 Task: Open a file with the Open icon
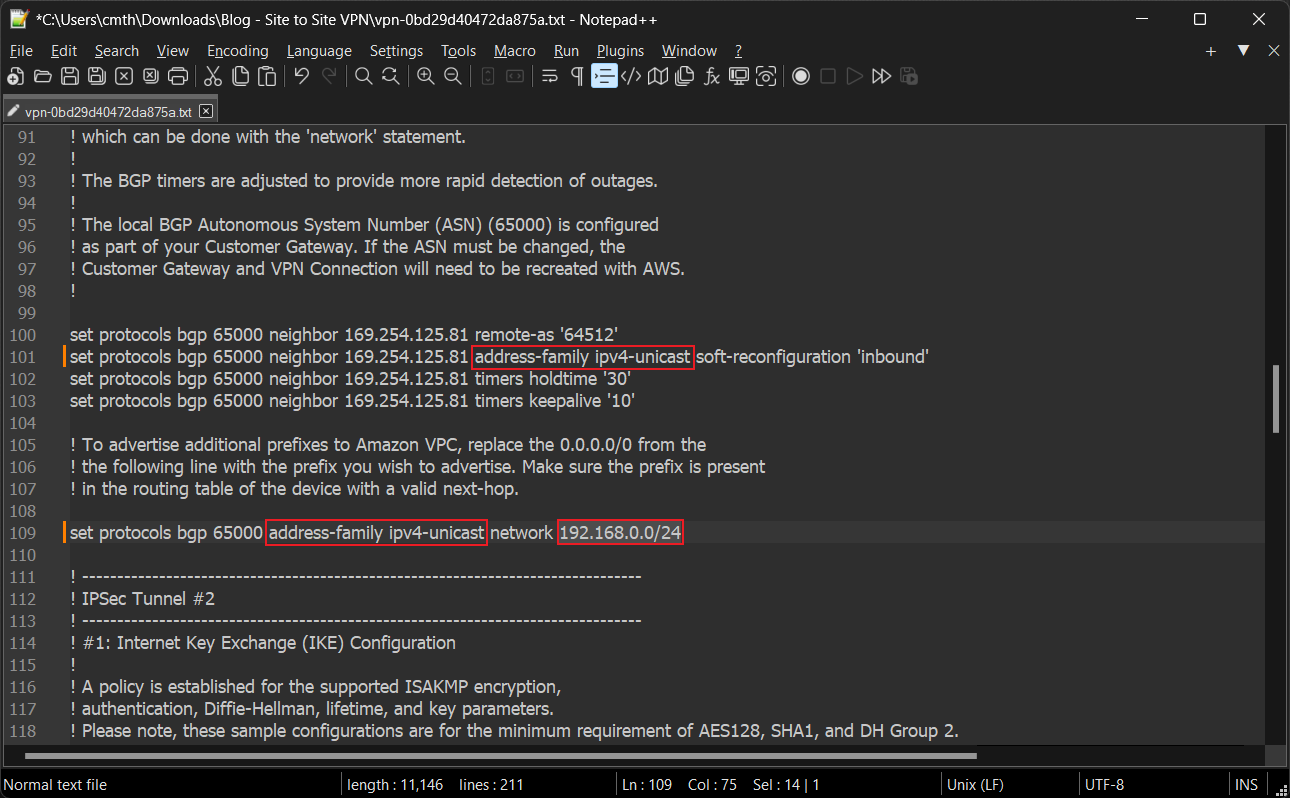[43, 76]
